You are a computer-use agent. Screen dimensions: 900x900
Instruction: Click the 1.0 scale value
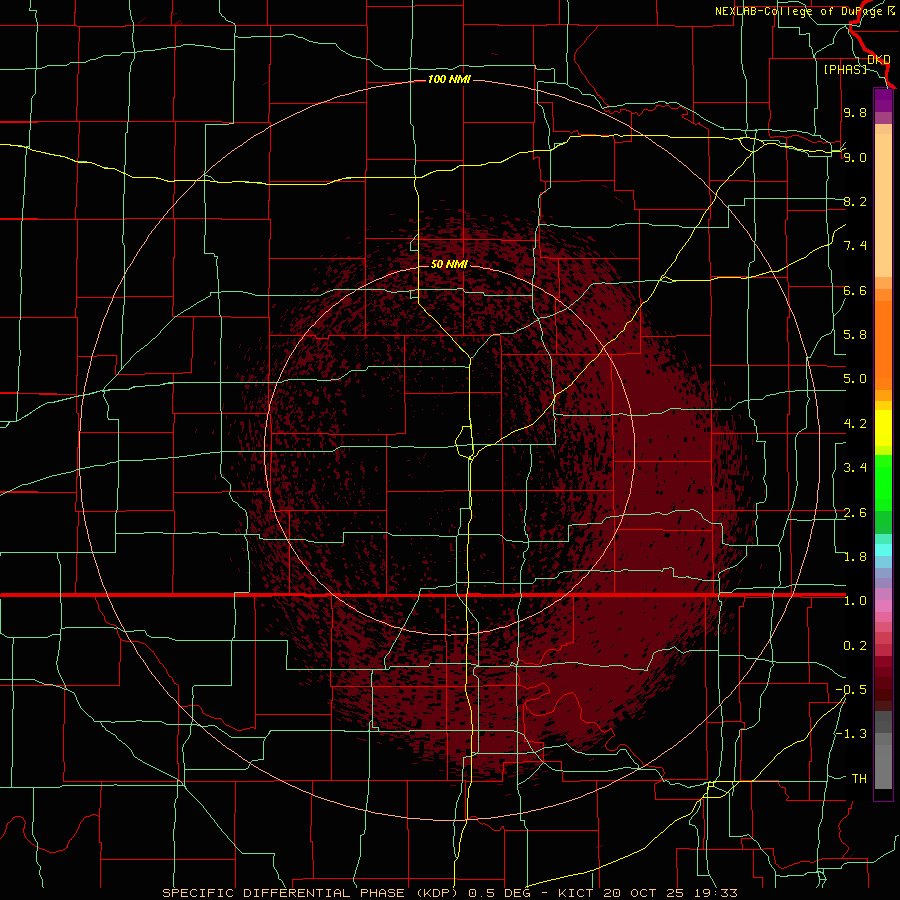[855, 601]
